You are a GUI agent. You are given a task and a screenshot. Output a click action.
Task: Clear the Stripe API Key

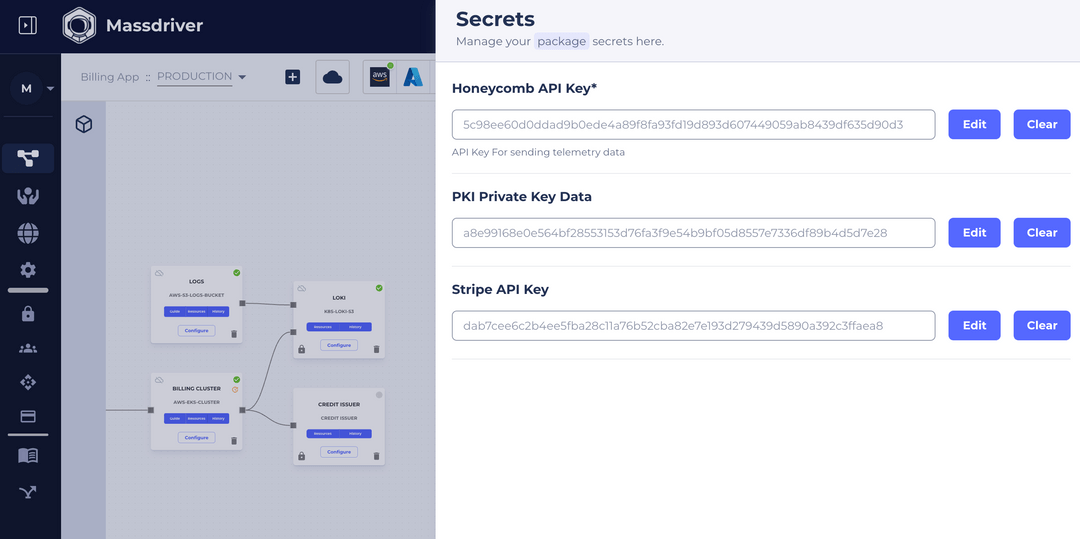1041,325
